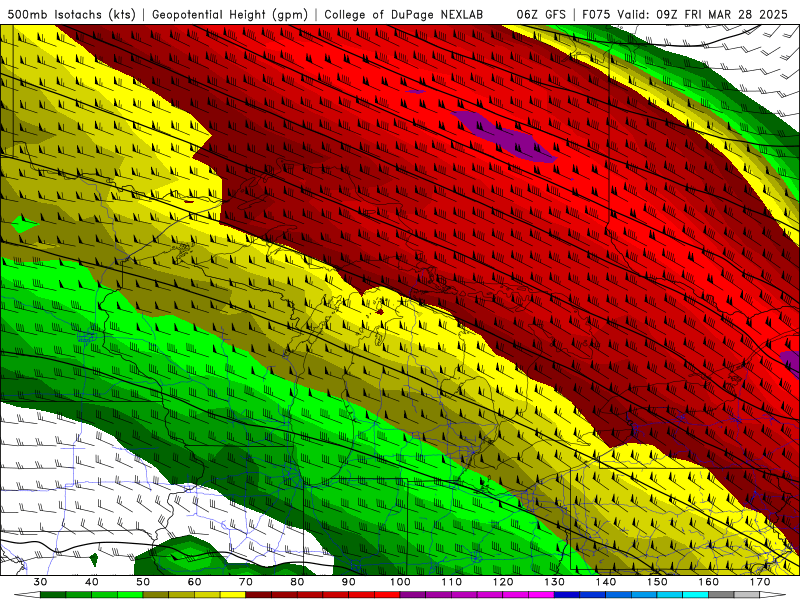The height and width of the screenshot is (600, 800).
Task: Click the 150 knot legend label
Action: click(x=657, y=582)
